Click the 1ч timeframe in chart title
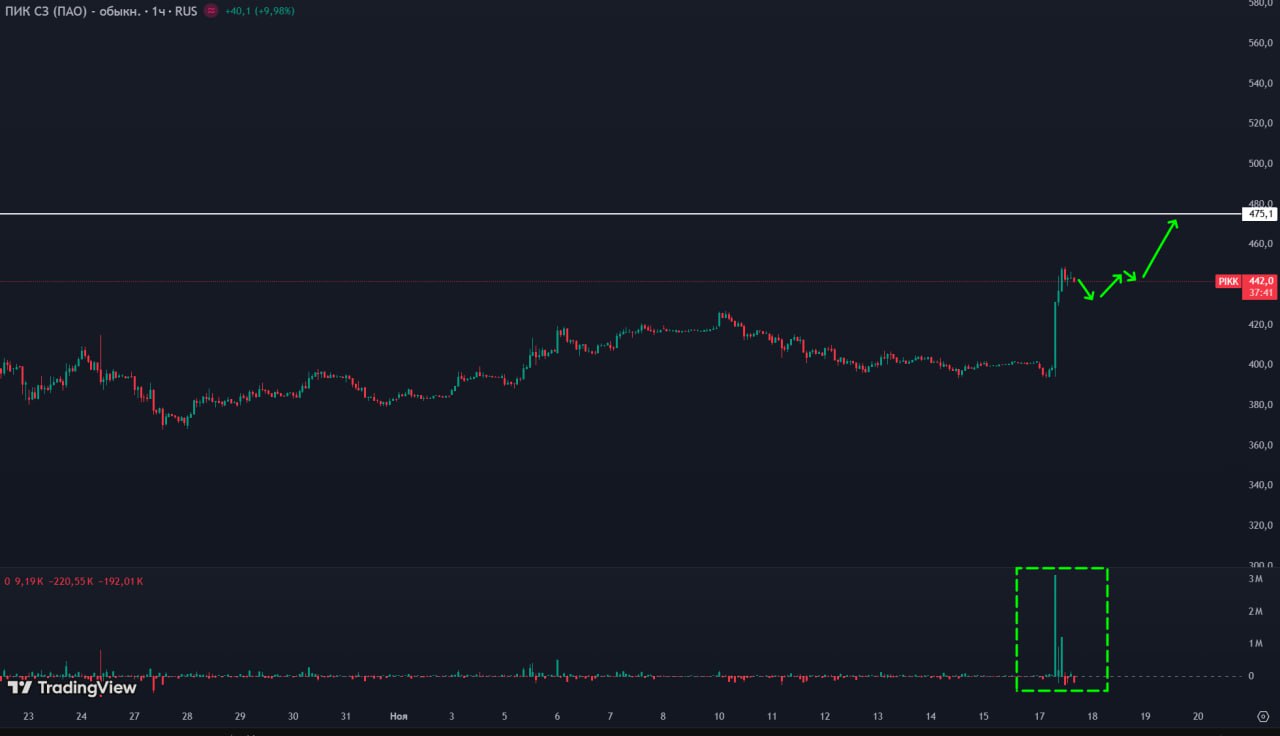 pyautogui.click(x=158, y=11)
